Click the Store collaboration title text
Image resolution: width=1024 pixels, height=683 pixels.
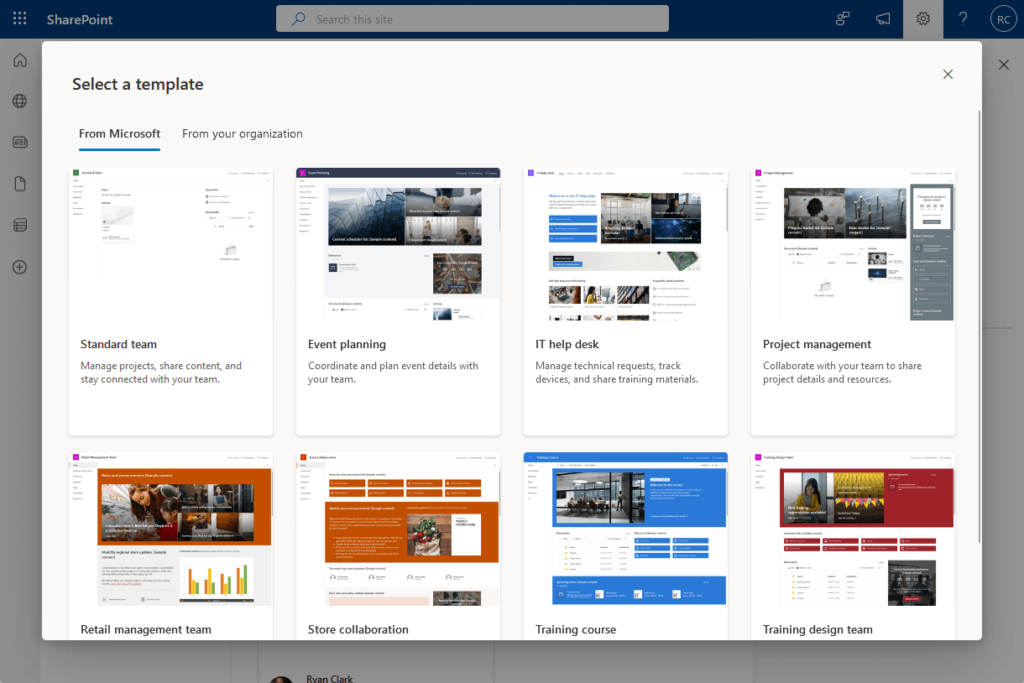[x=358, y=629]
